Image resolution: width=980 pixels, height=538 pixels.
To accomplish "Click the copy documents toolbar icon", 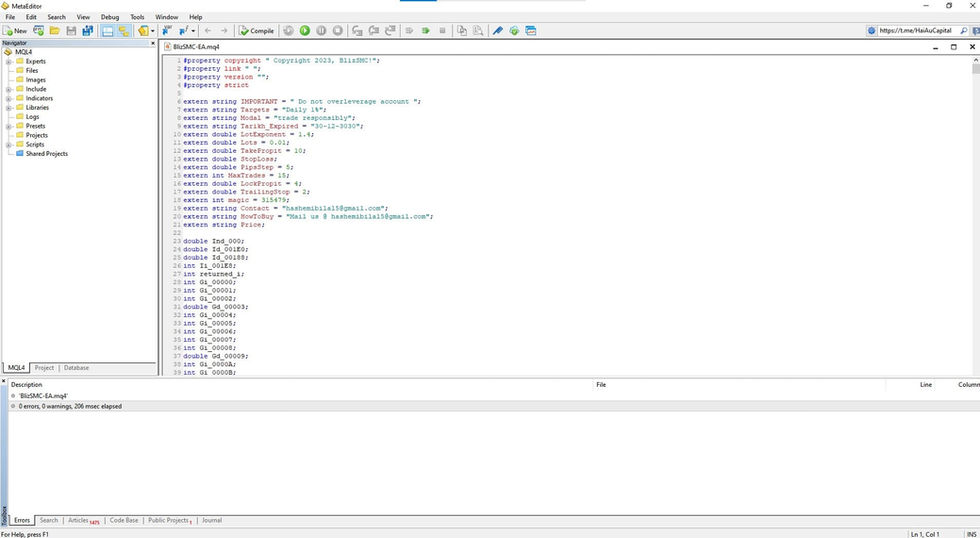I will coord(462,31).
